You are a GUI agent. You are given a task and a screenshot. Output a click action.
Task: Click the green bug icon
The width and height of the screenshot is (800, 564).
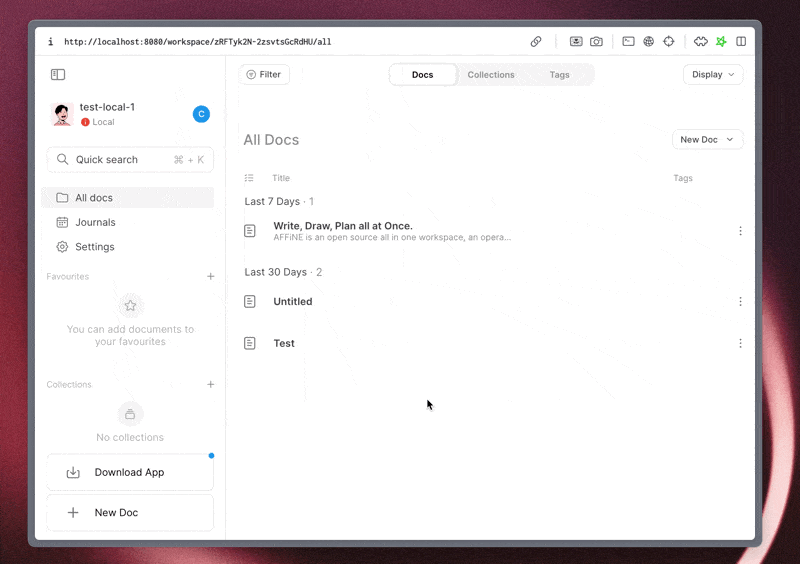[721, 42]
